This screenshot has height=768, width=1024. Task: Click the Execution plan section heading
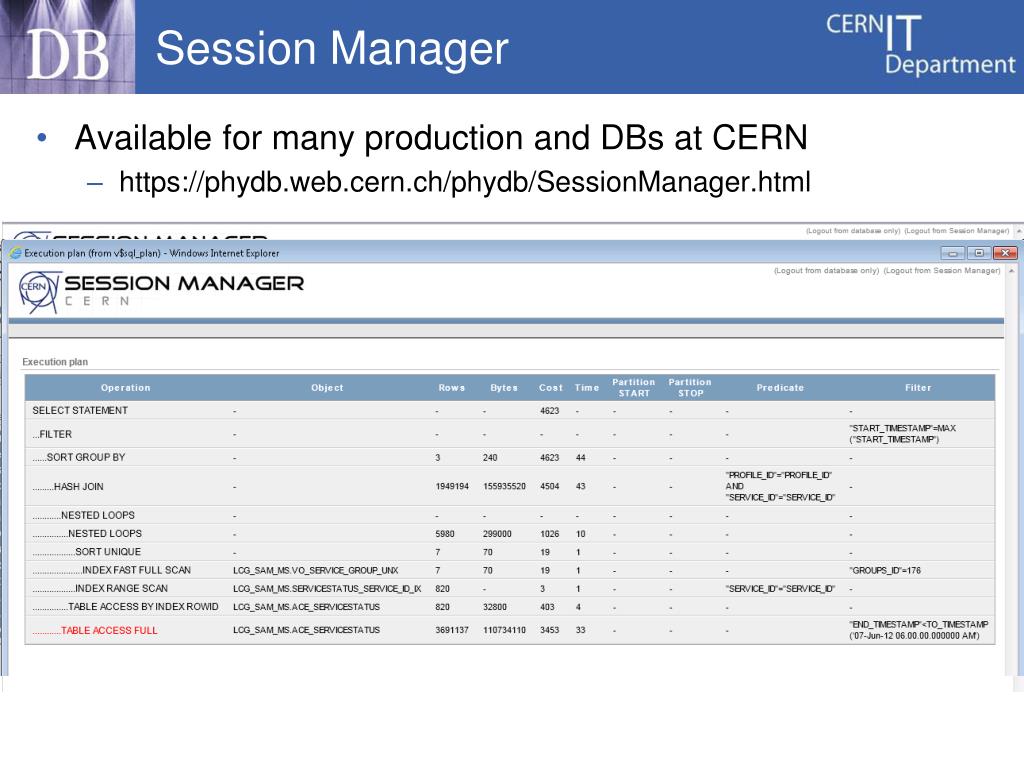[55, 362]
